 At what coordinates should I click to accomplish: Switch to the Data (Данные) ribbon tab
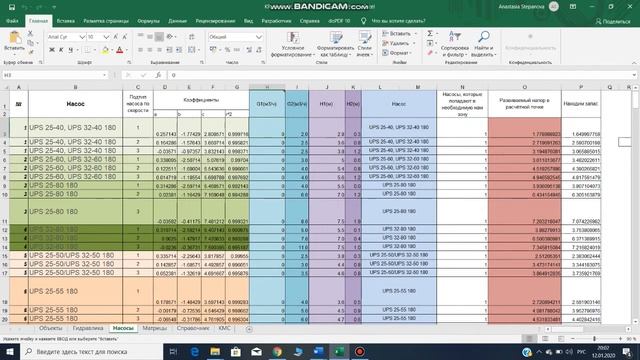point(177,21)
